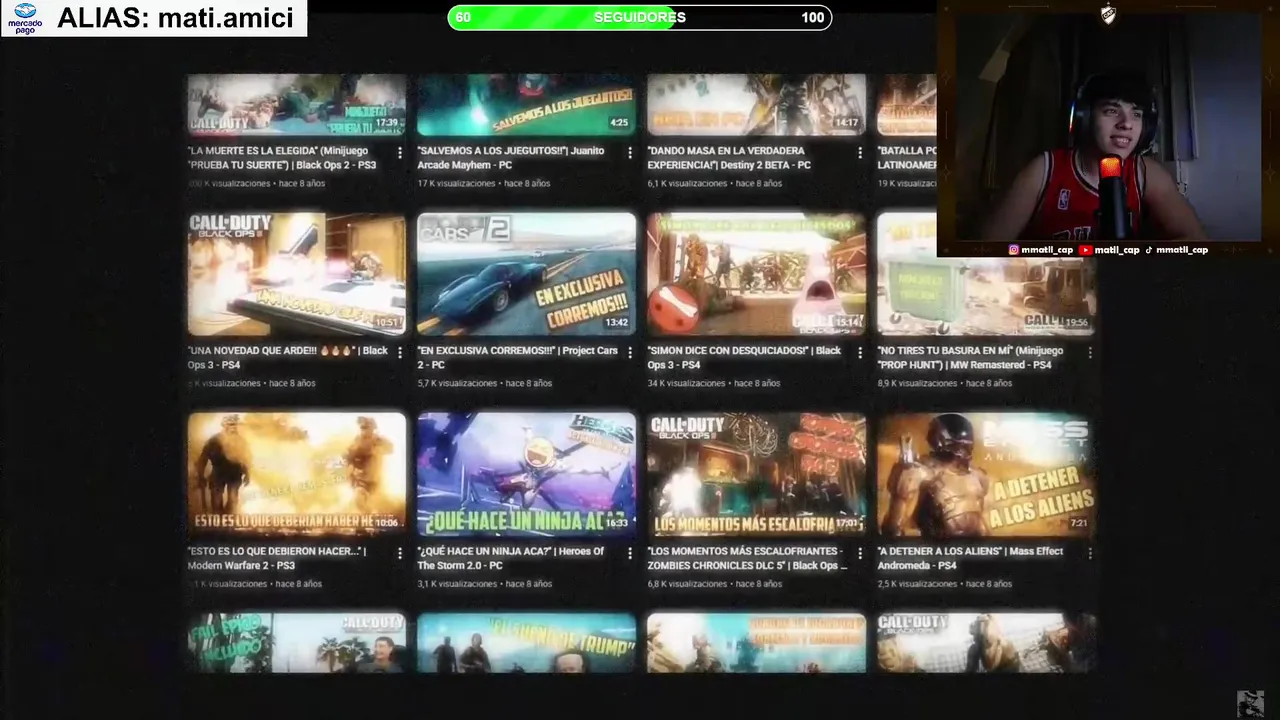Click title "¿QUÉ HACE UN NINJA ACA?"
The width and height of the screenshot is (1280, 720).
511,558
